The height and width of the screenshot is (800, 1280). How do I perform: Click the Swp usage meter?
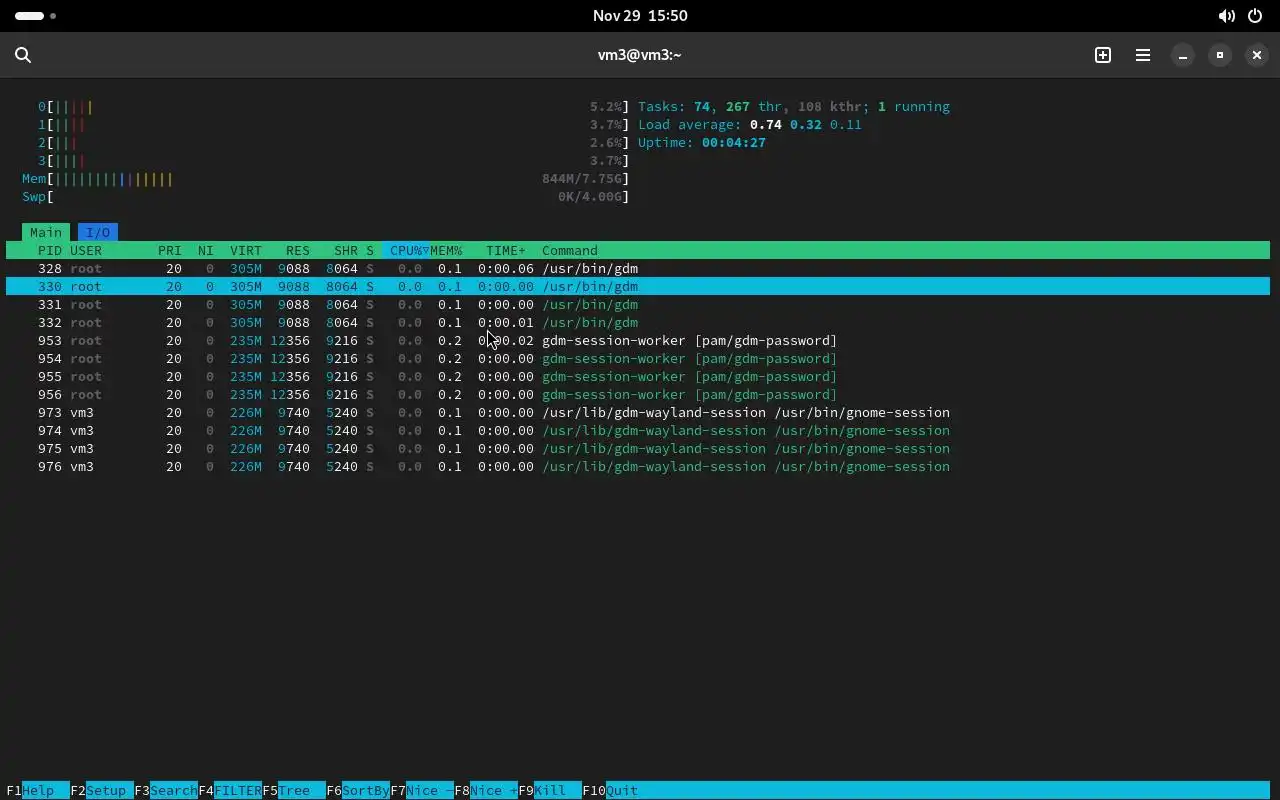point(326,197)
